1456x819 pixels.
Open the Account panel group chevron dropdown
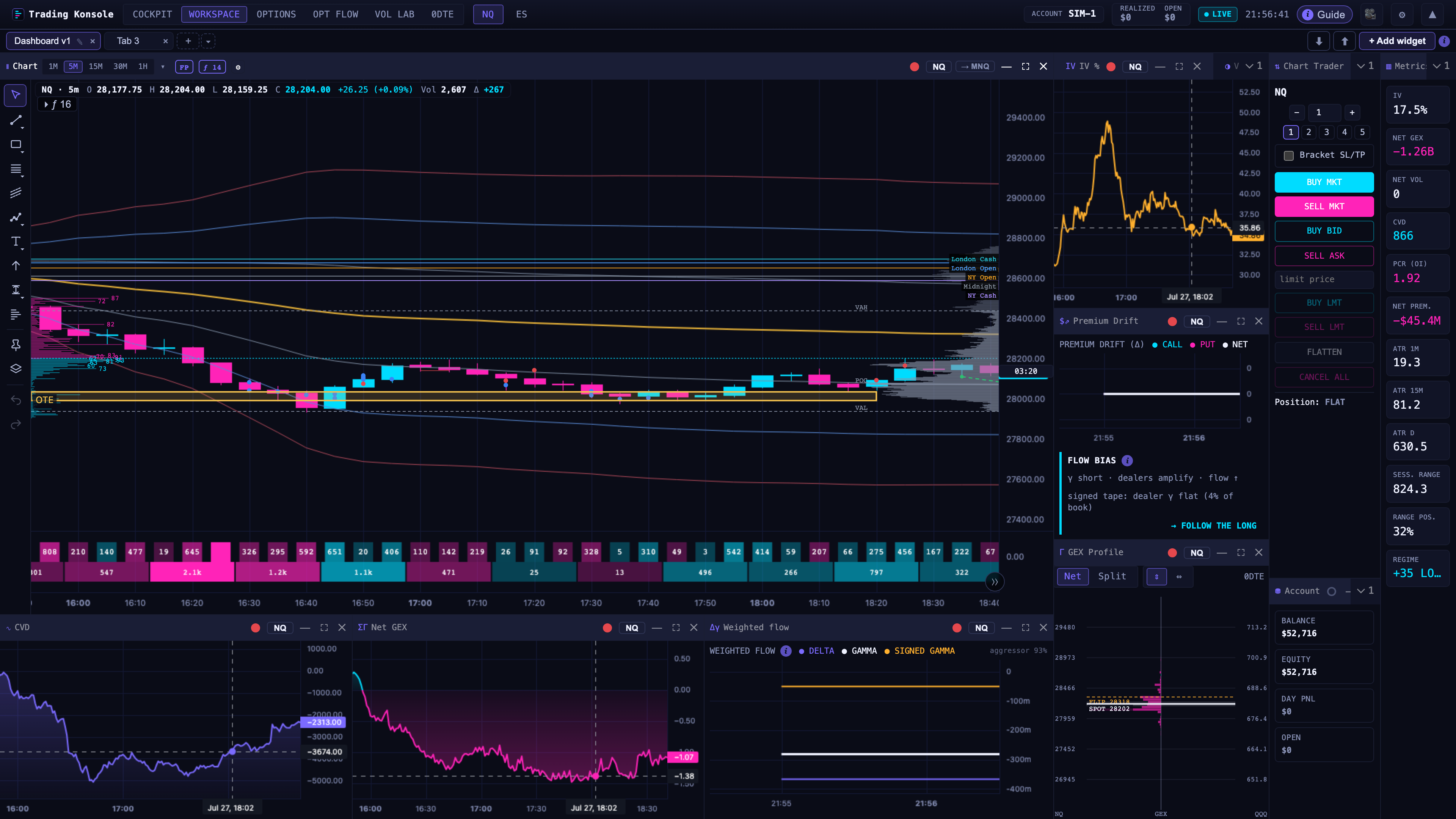[x=1365, y=591]
